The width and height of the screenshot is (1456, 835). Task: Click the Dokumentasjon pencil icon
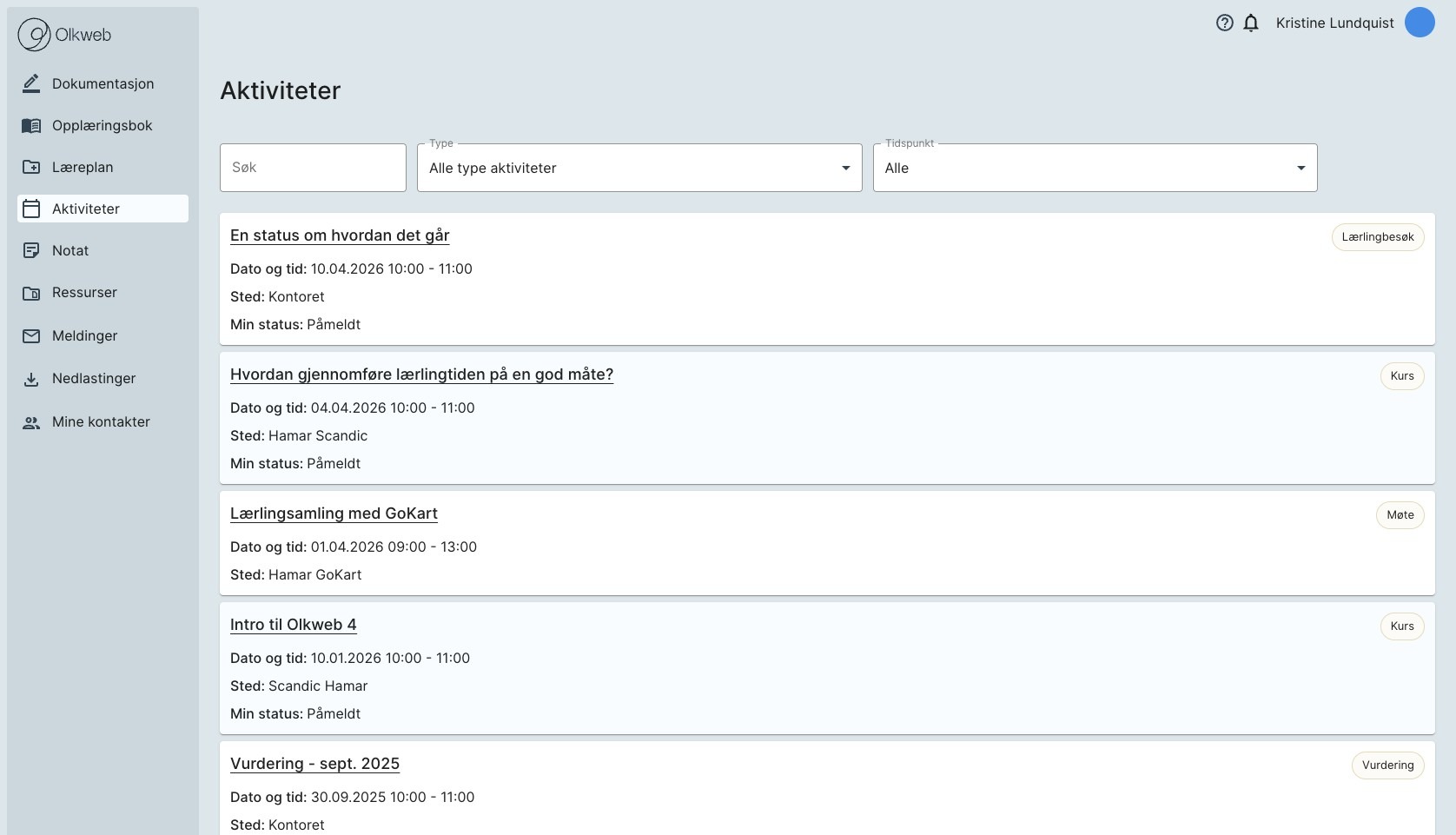point(31,83)
